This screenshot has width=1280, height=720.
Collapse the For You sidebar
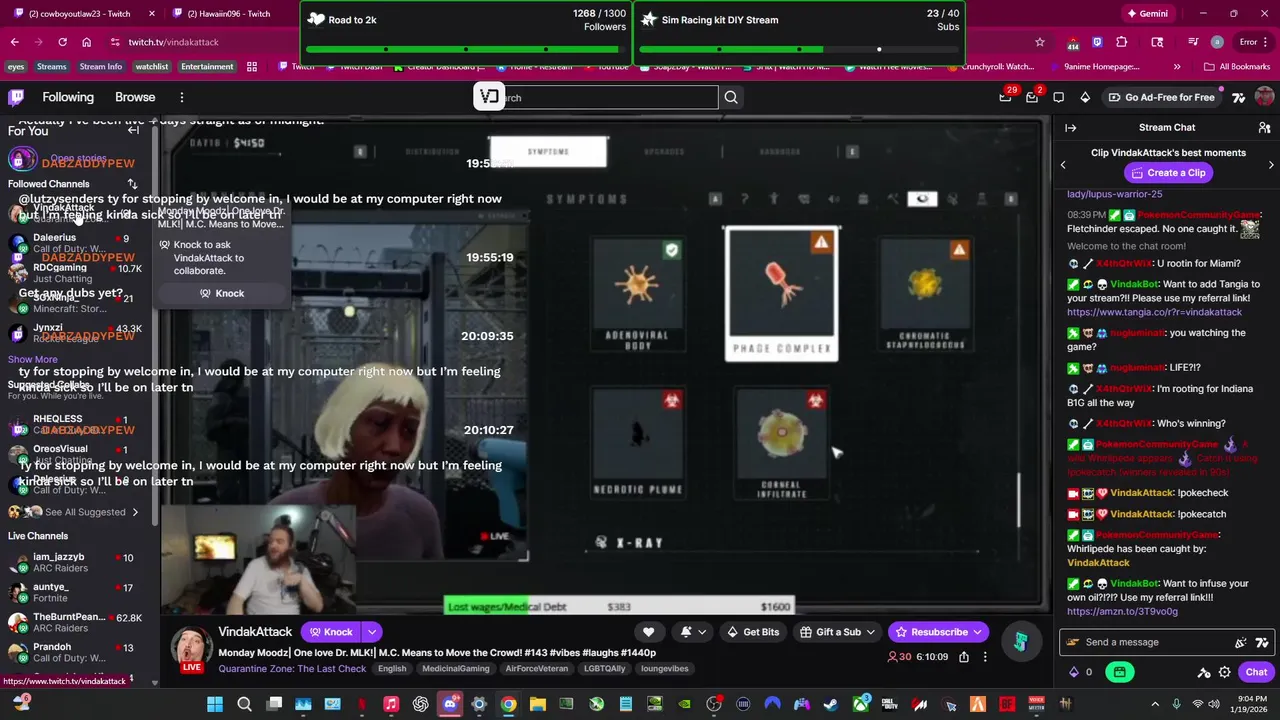tap(133, 130)
